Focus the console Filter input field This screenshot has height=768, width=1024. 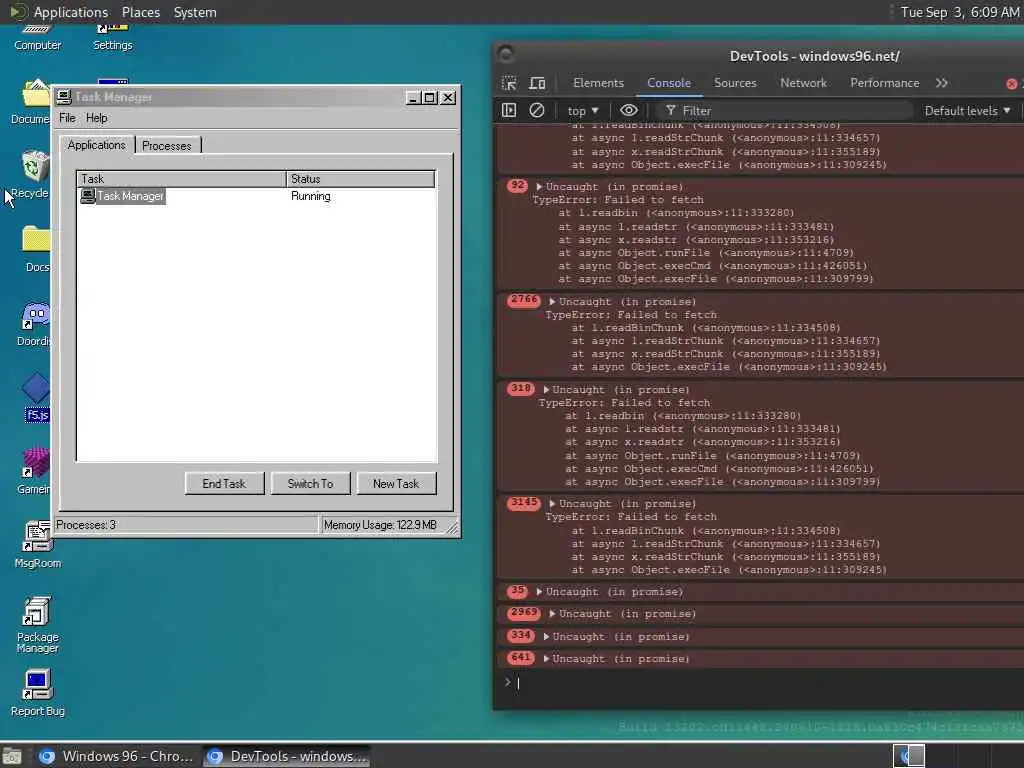pyautogui.click(x=787, y=111)
